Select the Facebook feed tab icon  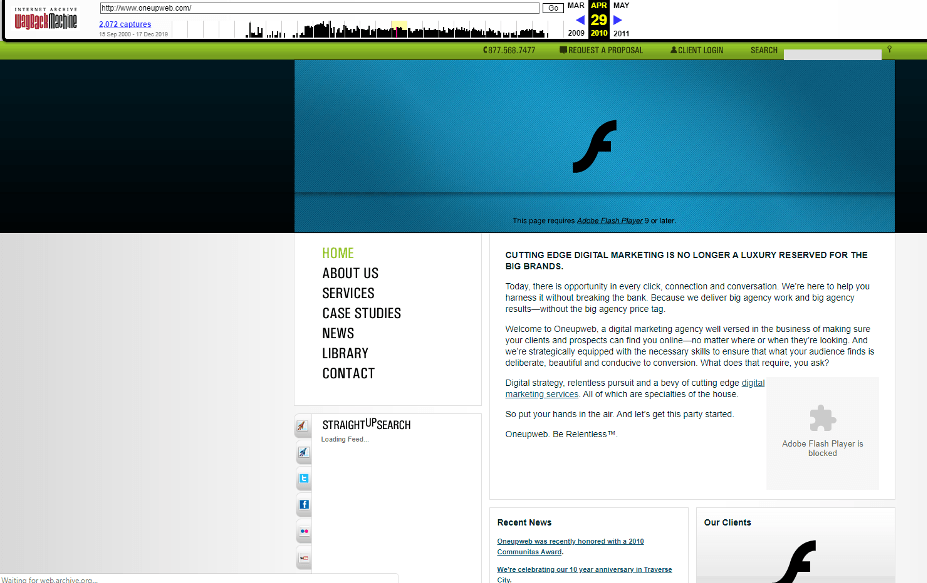tap(303, 504)
